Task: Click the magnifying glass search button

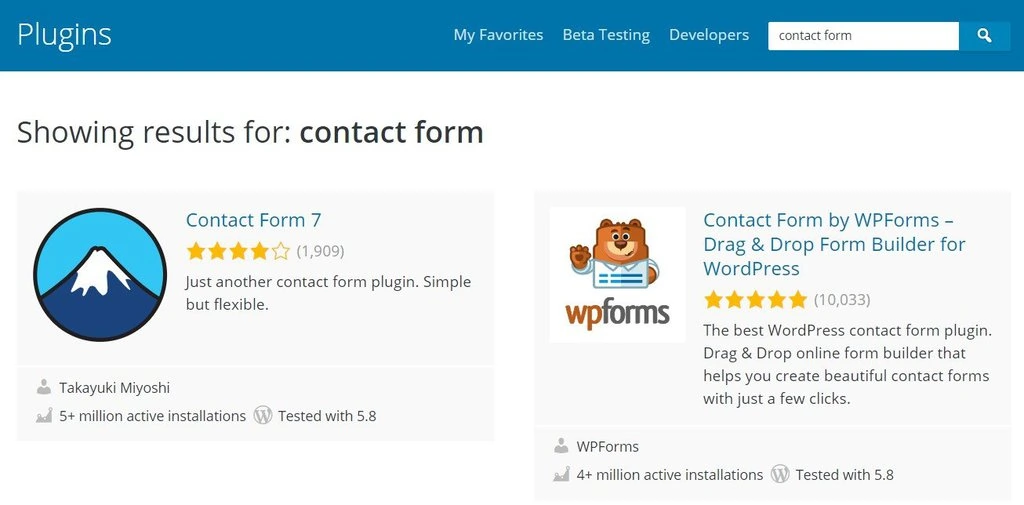Action: 984,36
